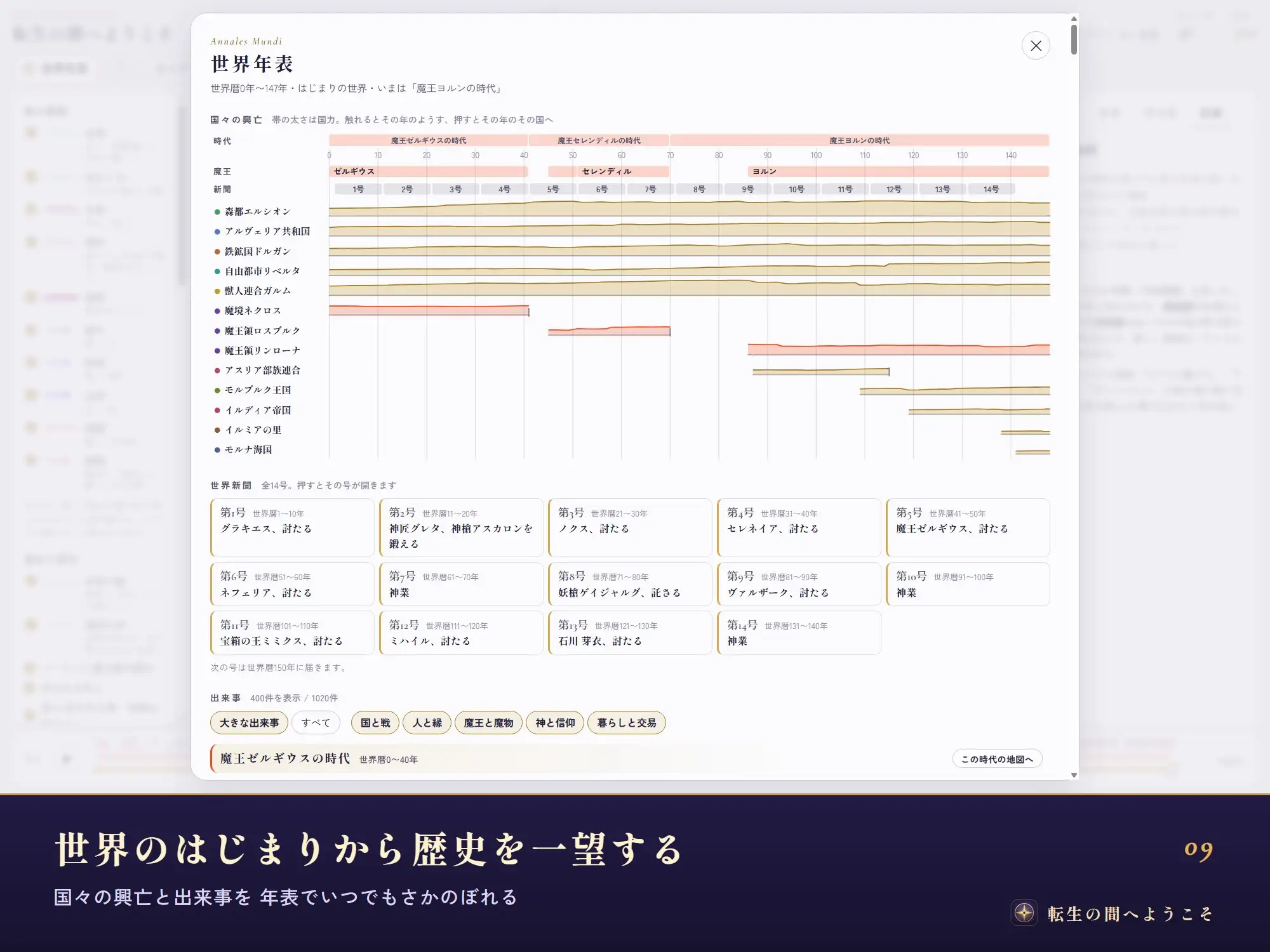Image resolution: width=1270 pixels, height=952 pixels.
Task: Open newspaper card 第14号 神業
Action: pos(799,633)
